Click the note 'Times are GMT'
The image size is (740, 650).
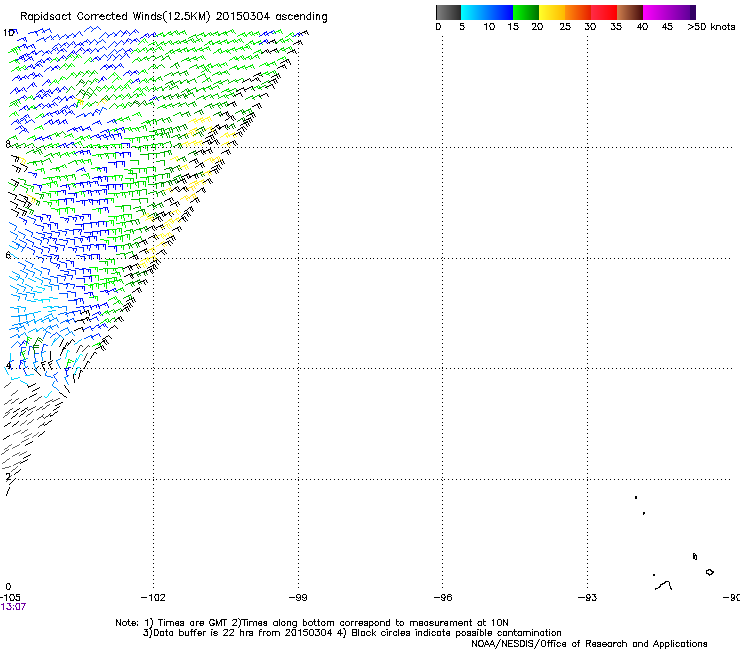[x=193, y=623]
